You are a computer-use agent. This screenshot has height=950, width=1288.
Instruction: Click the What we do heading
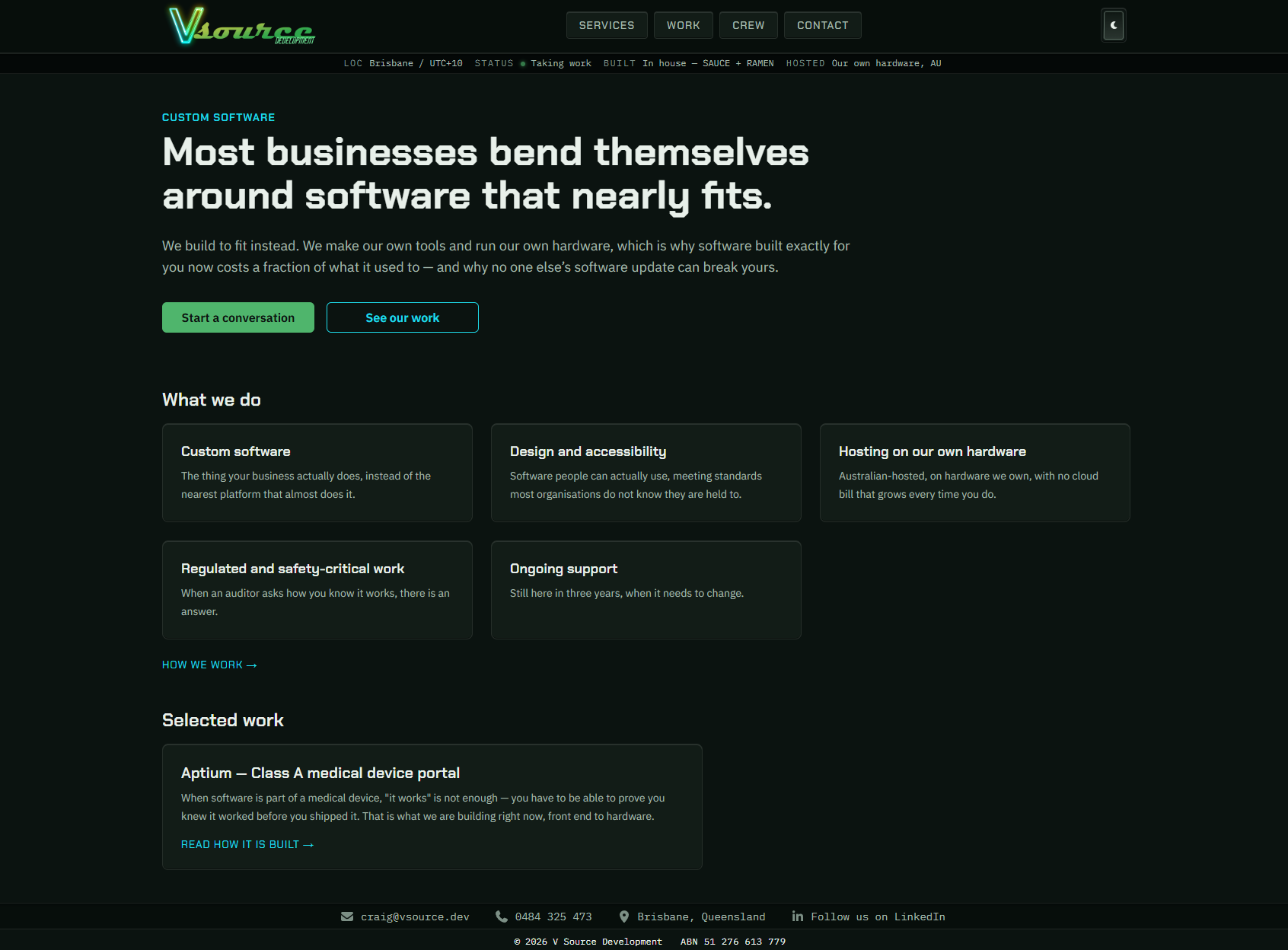click(212, 400)
